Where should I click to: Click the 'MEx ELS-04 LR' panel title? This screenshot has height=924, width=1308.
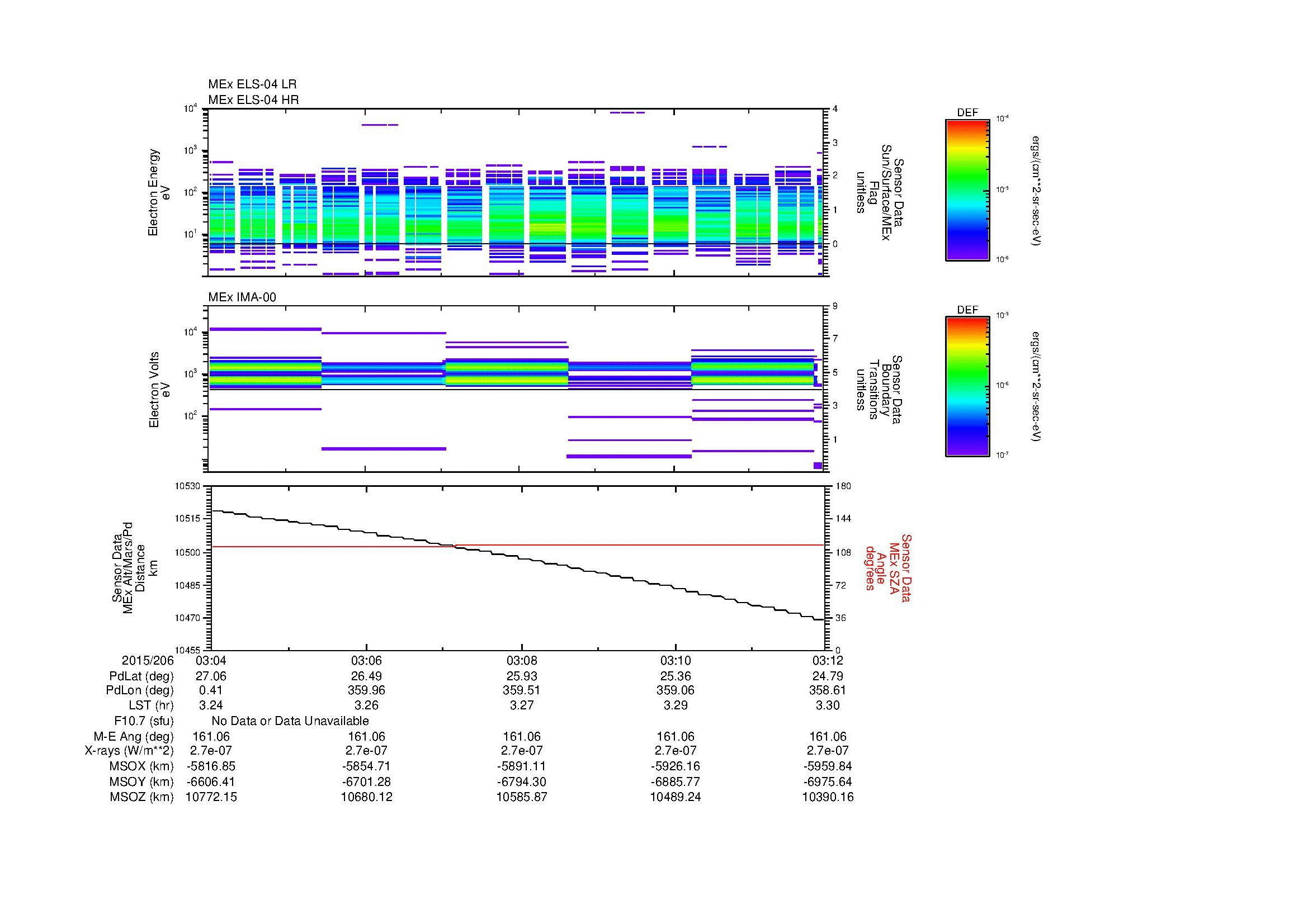point(252,84)
